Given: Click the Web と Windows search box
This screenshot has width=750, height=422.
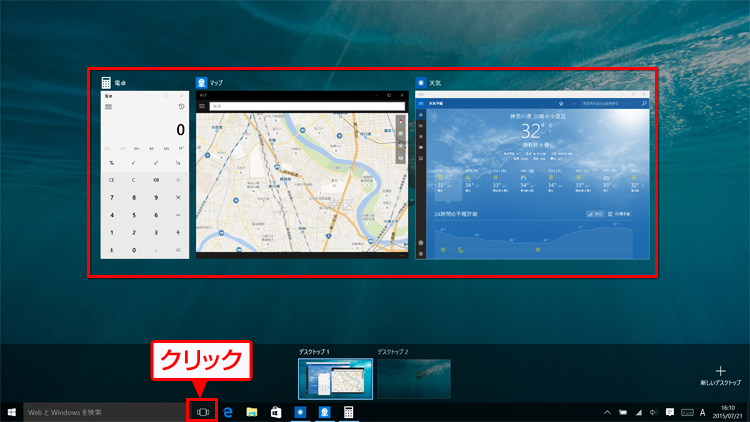Looking at the screenshot, I should [x=100, y=412].
